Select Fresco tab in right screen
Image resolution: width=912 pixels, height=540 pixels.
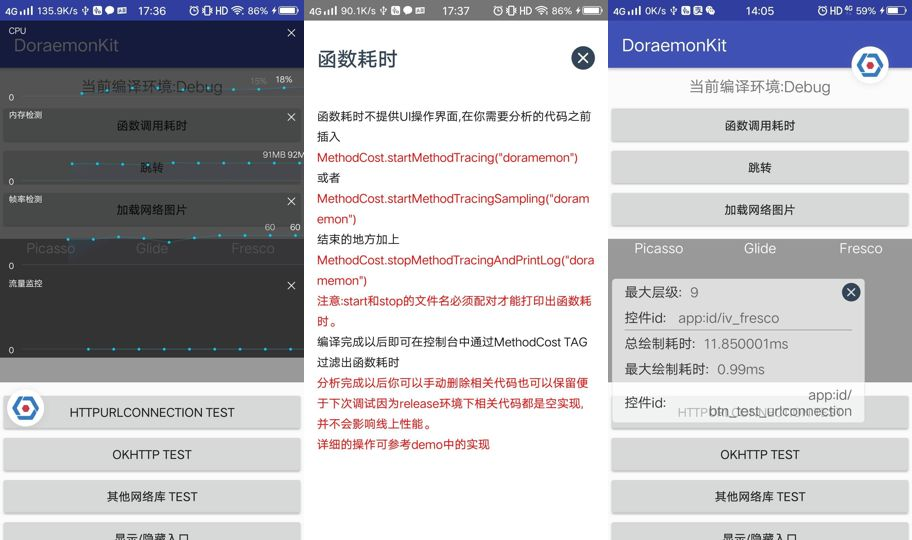[x=860, y=248]
